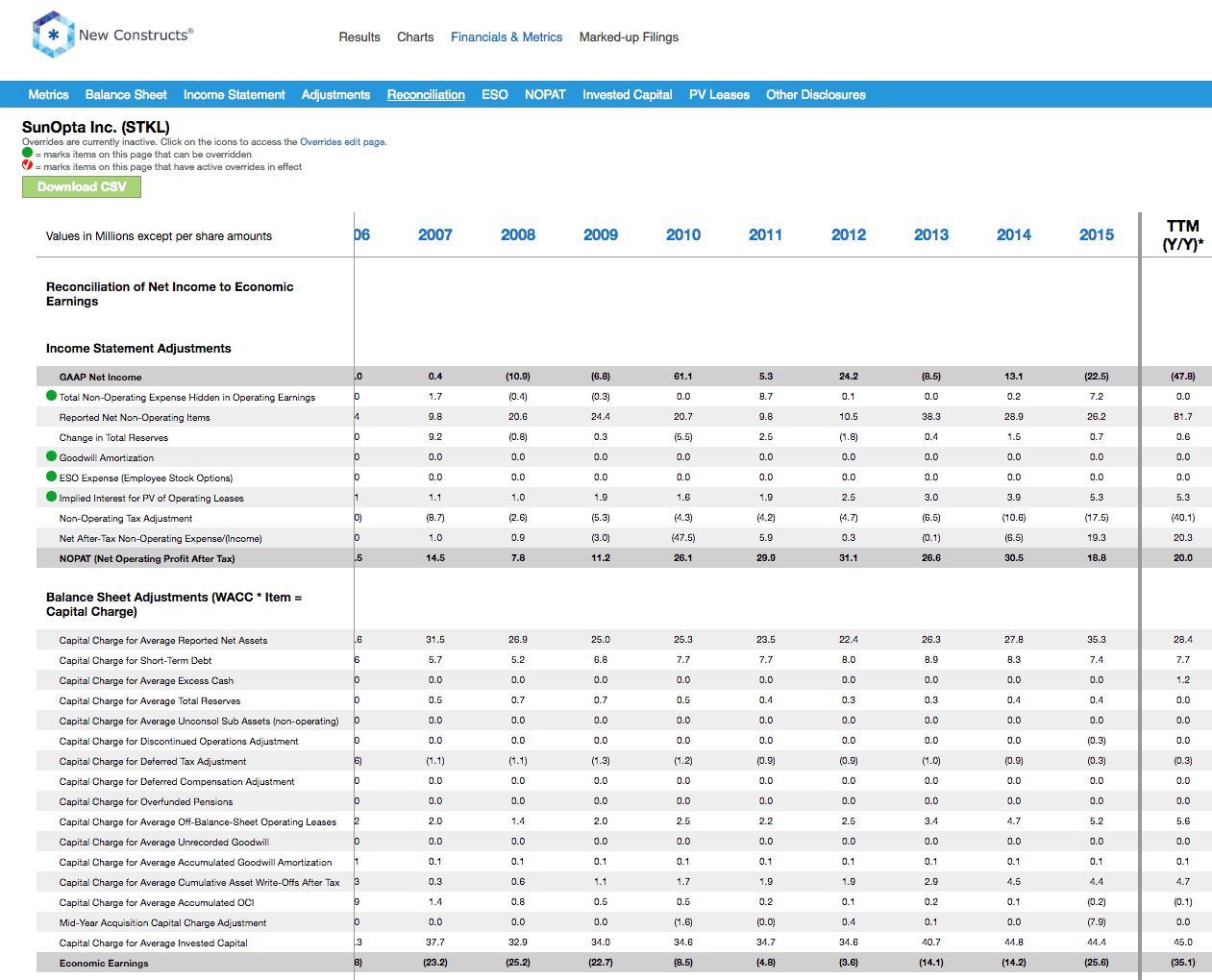
Task: Click the Income Statement Adjustments section heading
Action: coord(138,349)
